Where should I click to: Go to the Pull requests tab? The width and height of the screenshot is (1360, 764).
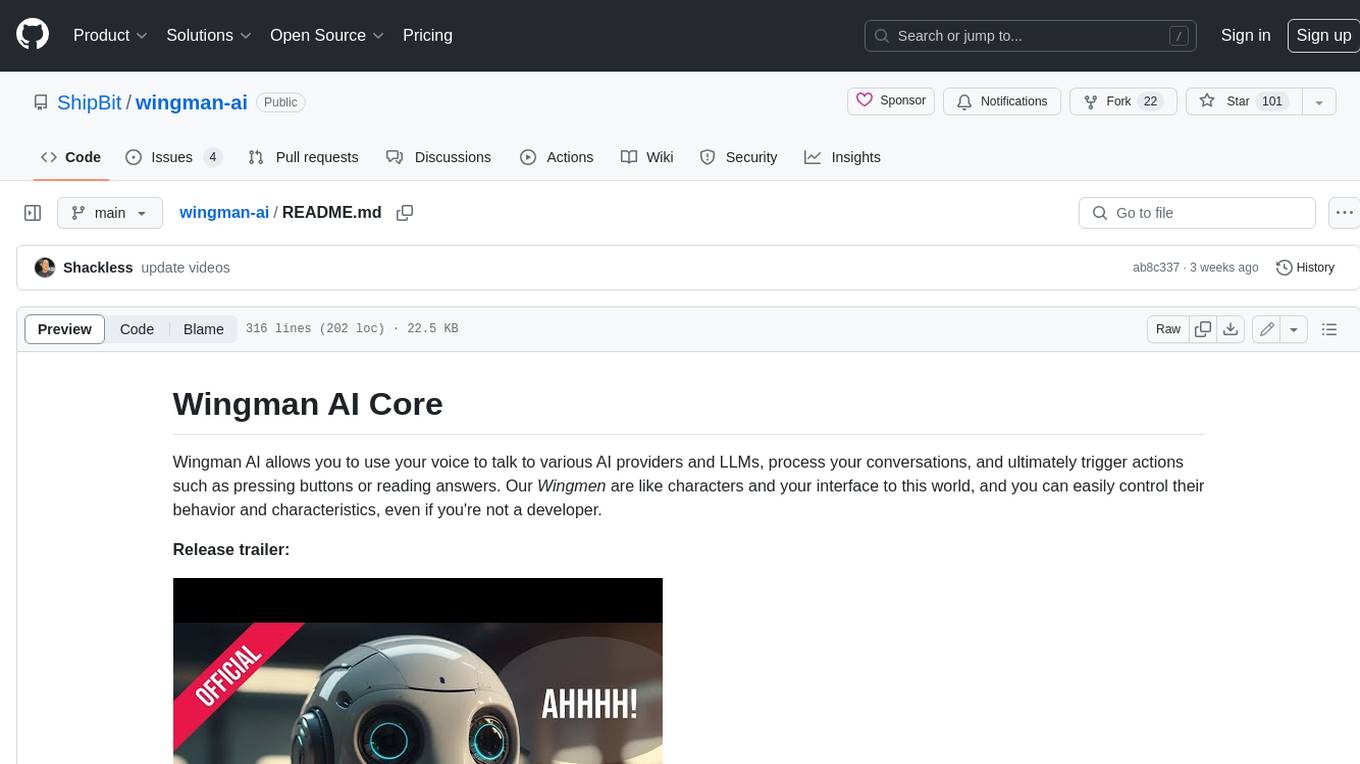pyautogui.click(x=303, y=157)
